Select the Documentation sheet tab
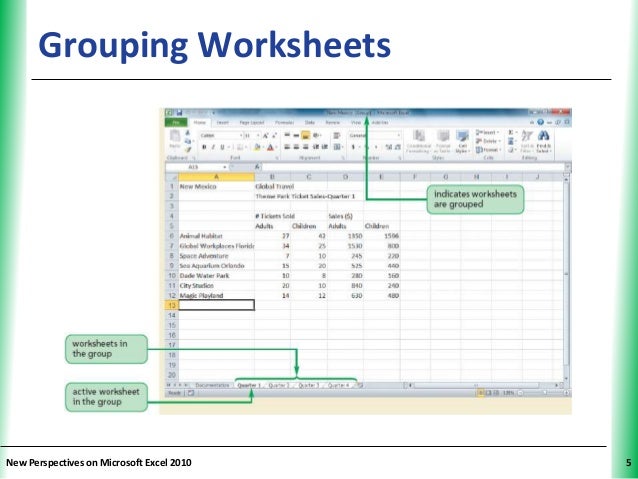 (x=212, y=385)
